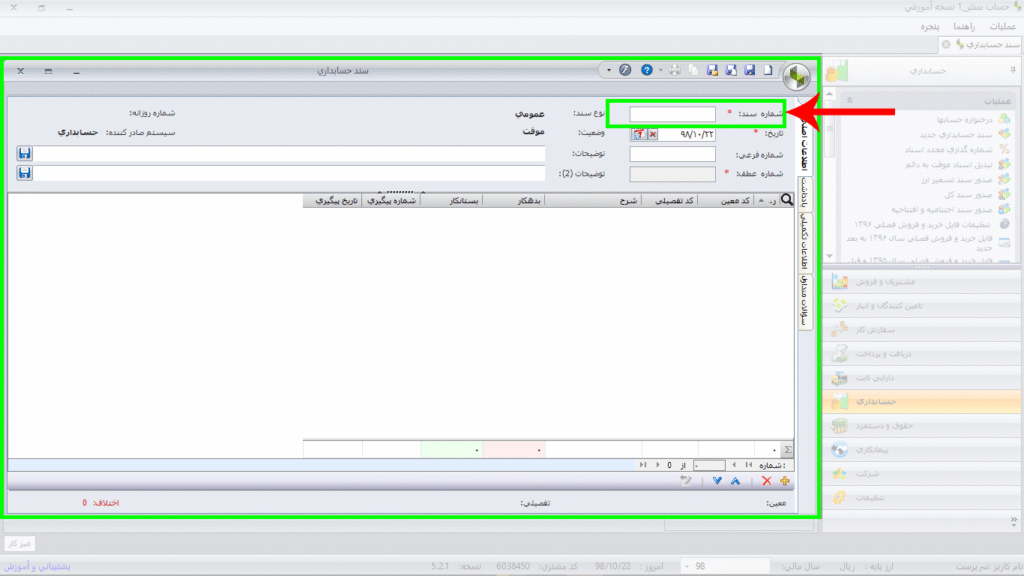Click the help question mark icon
Screen dimensions: 1024x576
coord(647,70)
